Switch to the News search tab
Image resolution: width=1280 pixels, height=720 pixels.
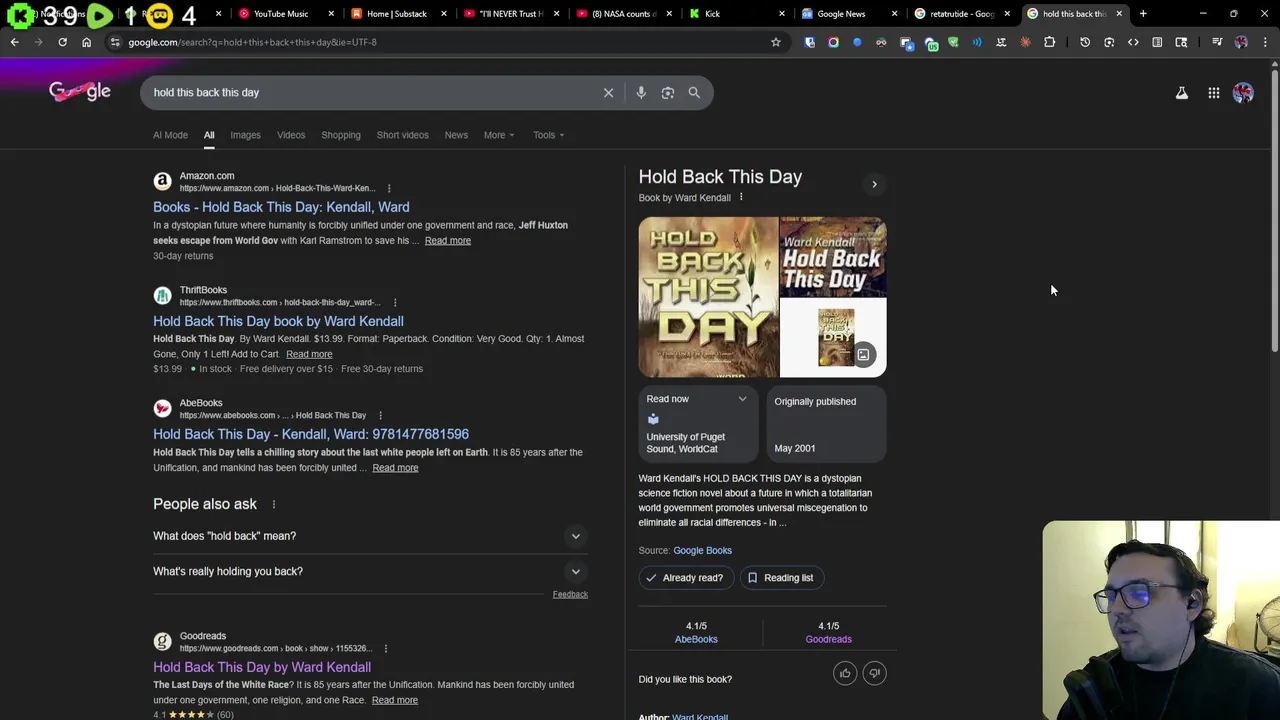point(456,135)
